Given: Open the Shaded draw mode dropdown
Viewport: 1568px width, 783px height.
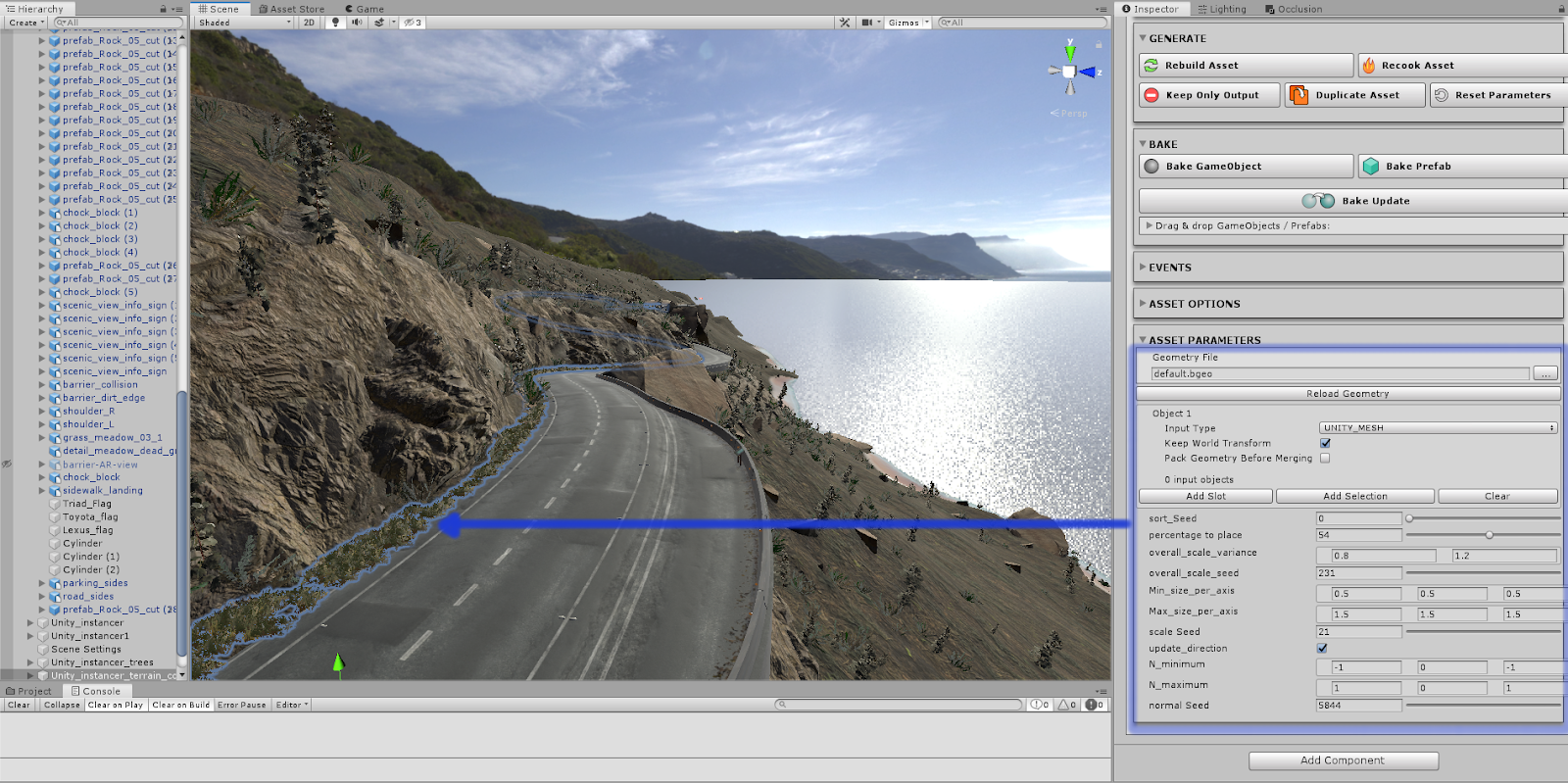Looking at the screenshot, I should click(x=244, y=23).
